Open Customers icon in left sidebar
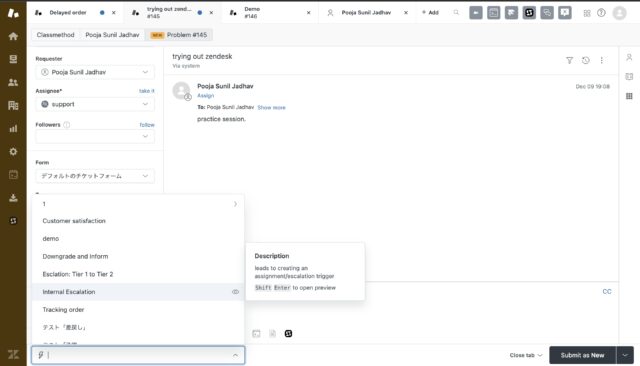 (13, 82)
